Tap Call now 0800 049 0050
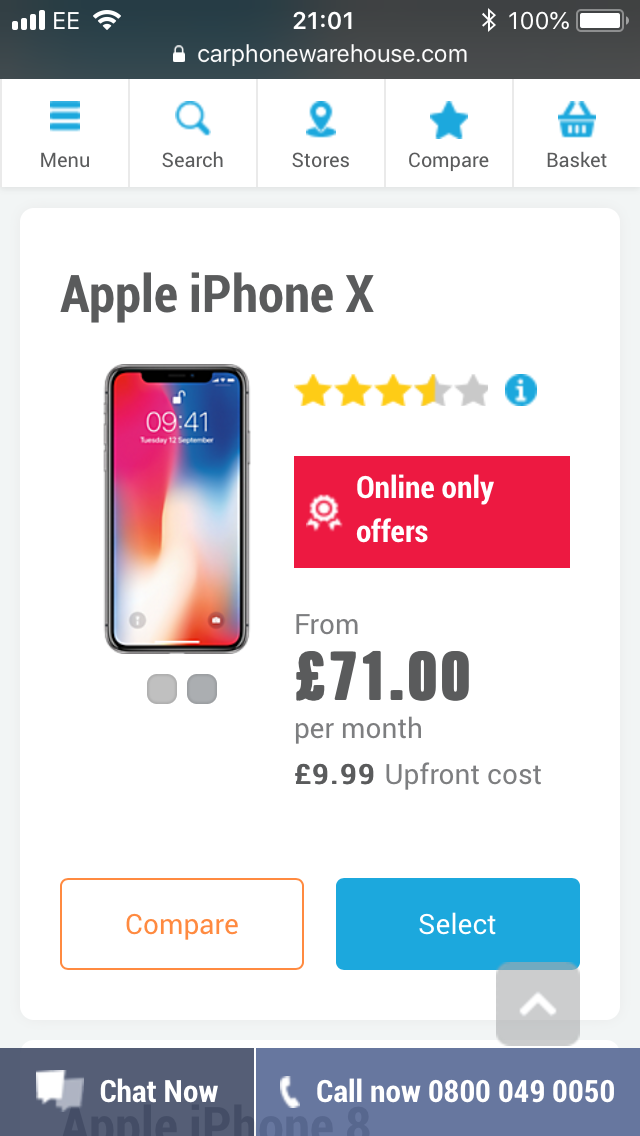This screenshot has width=640, height=1136. 465,1091
